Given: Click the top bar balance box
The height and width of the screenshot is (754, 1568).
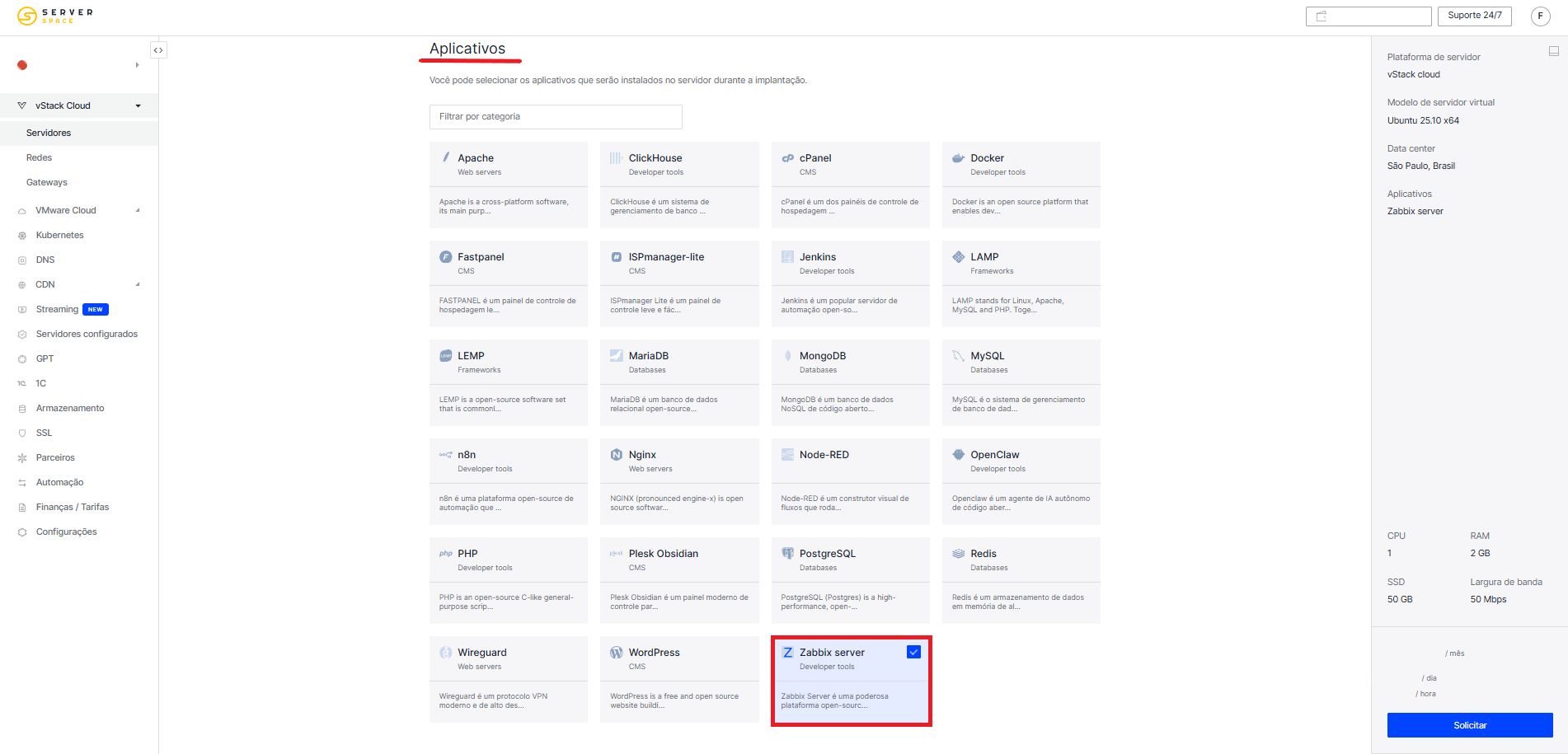Looking at the screenshot, I should 1368,16.
